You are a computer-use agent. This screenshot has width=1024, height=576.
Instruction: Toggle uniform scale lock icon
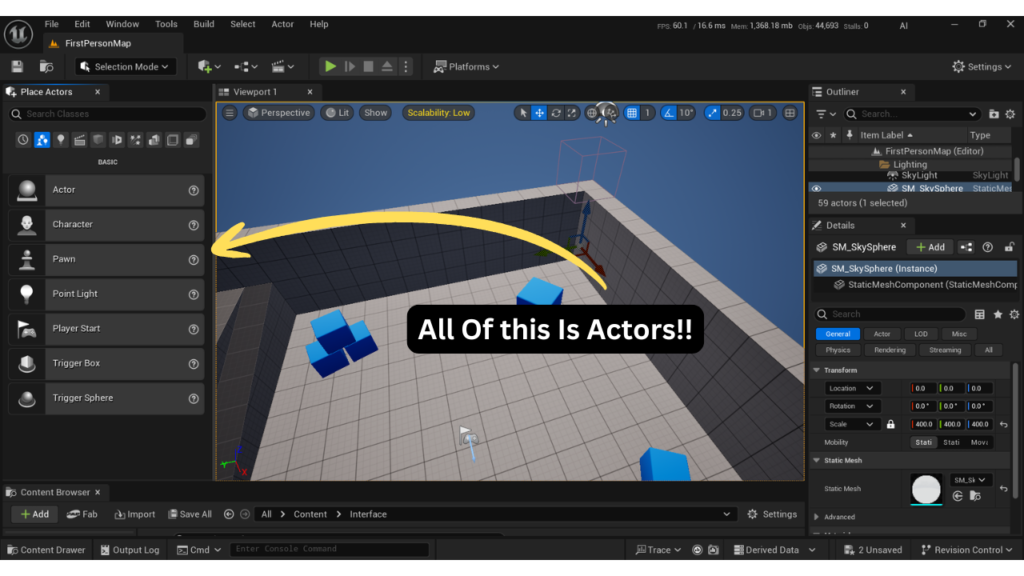891,424
